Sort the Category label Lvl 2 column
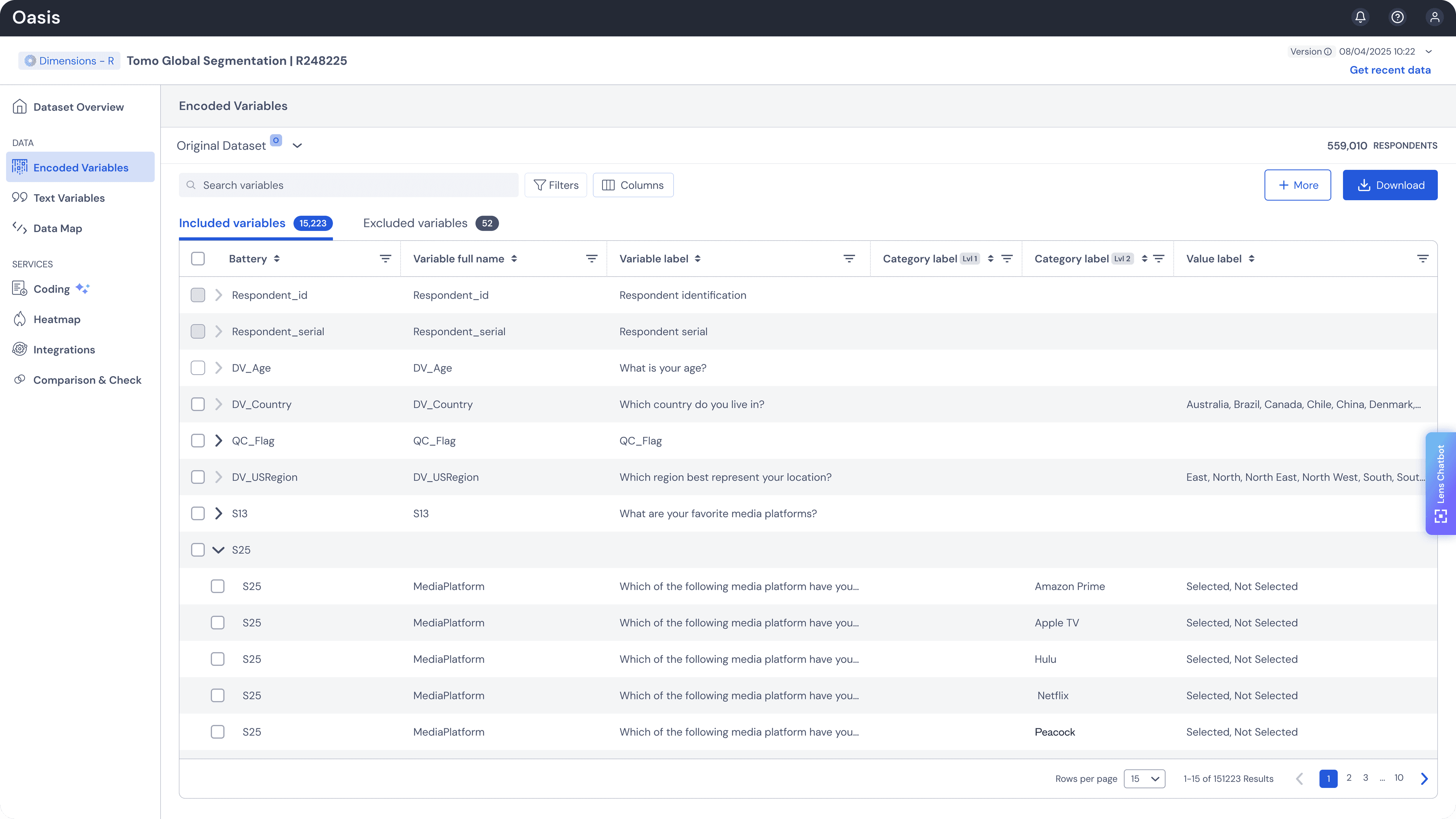The image size is (1456, 819). [x=1145, y=259]
